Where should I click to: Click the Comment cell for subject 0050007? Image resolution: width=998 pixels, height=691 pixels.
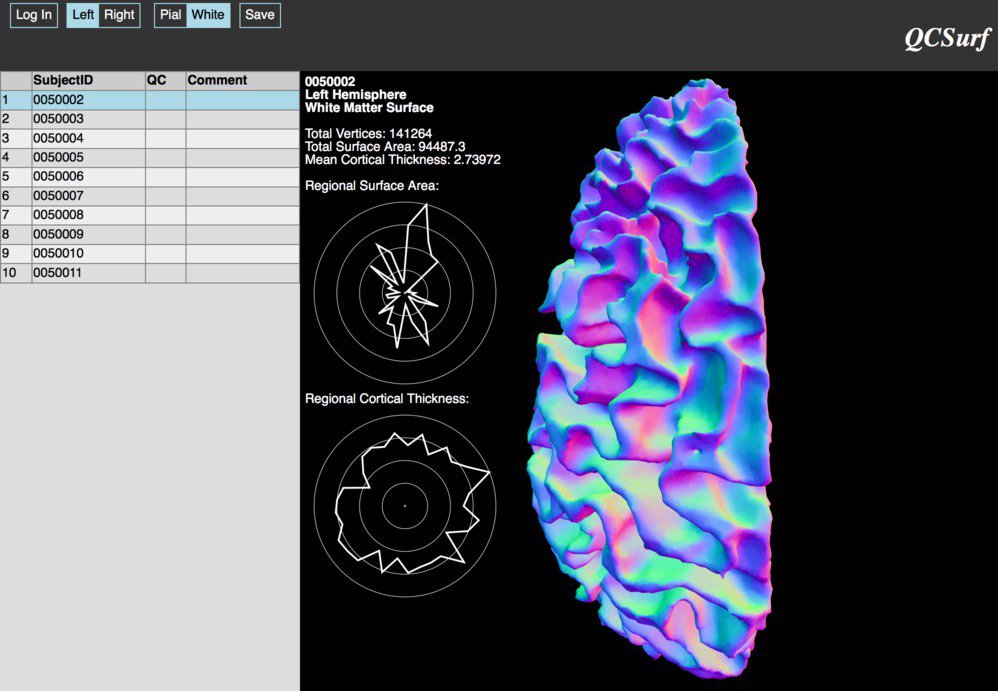241,196
